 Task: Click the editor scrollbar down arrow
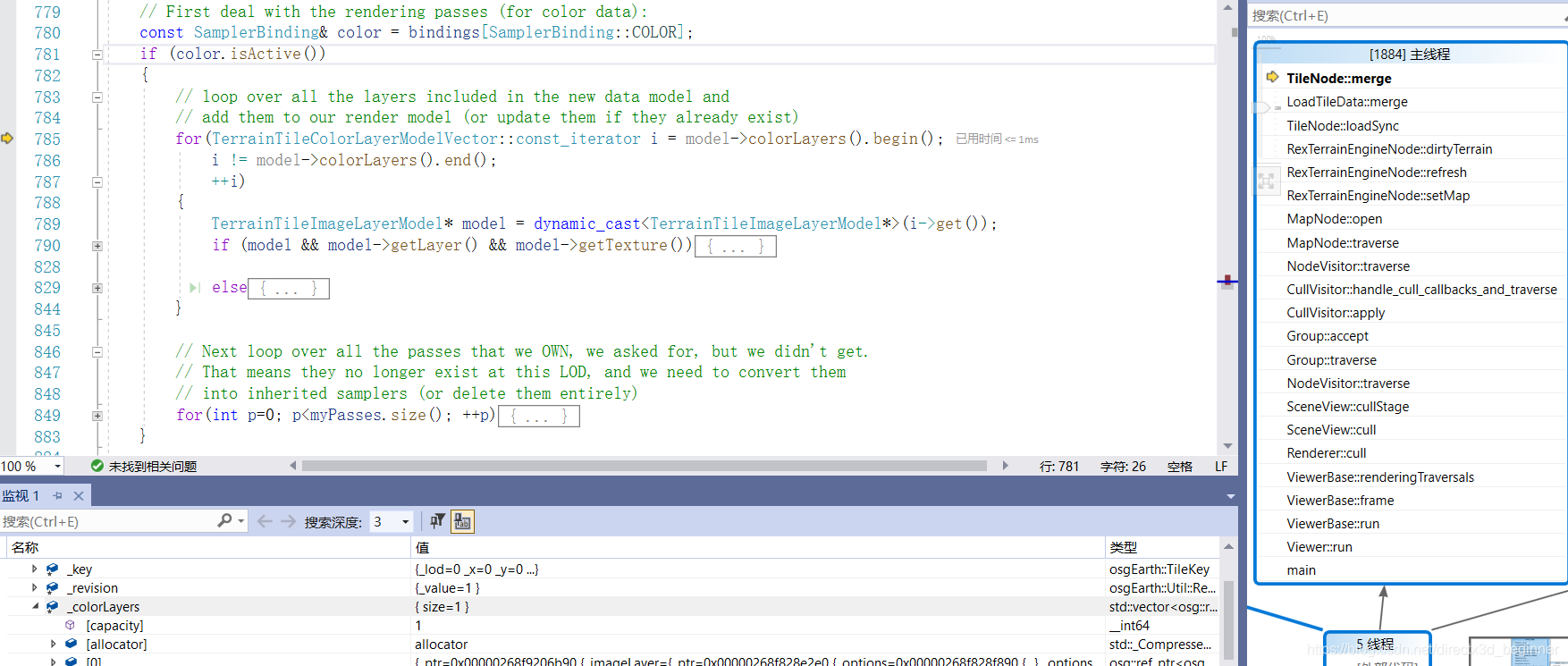(1228, 446)
